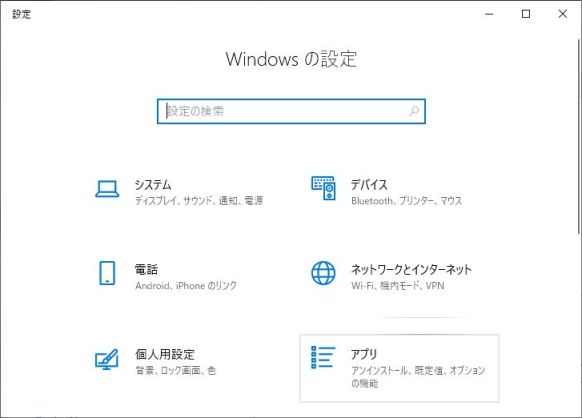582x418 pixels.
Task: Maximize the 設定 window
Action: click(526, 14)
